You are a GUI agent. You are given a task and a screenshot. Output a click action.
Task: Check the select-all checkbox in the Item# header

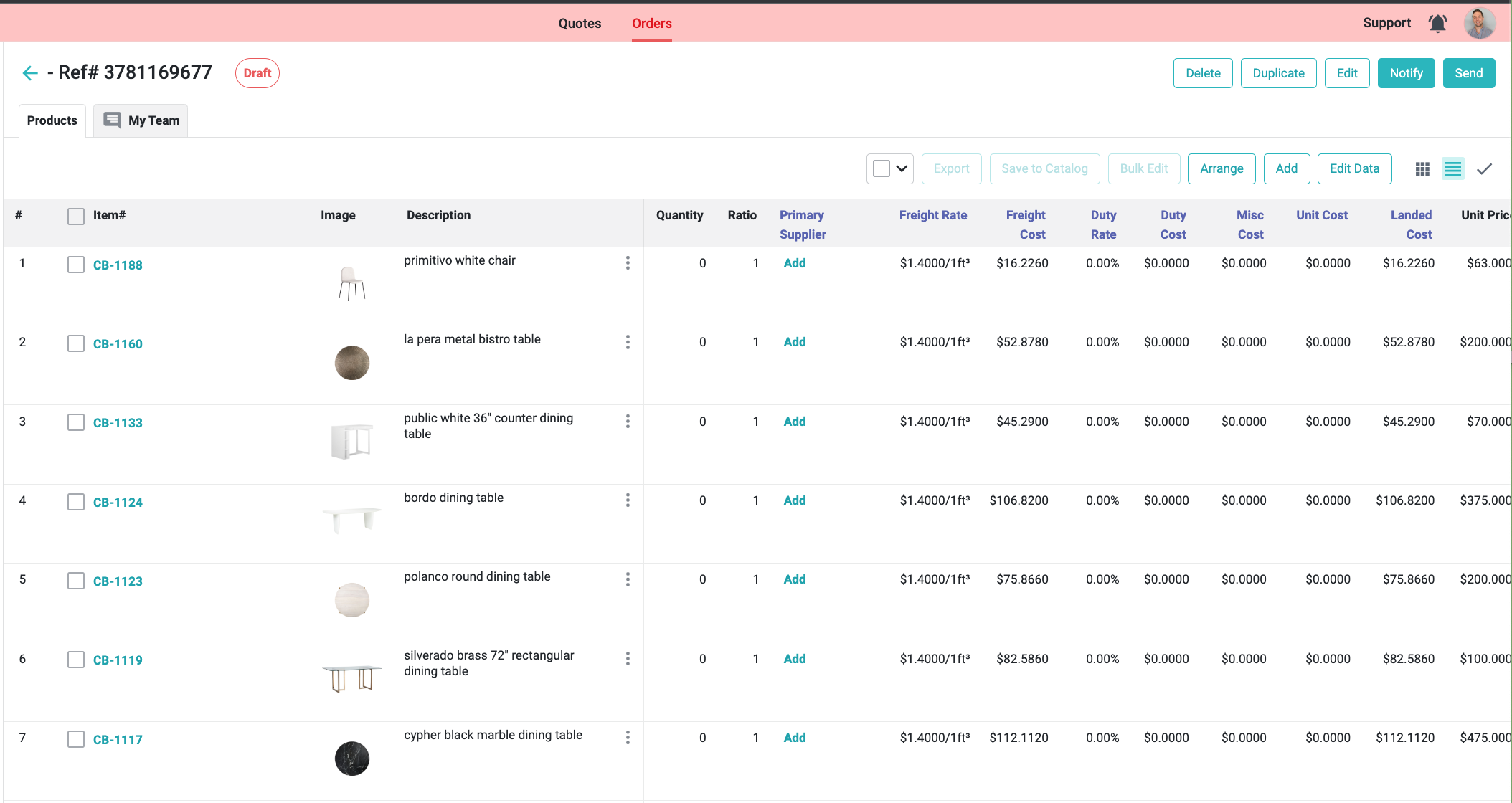point(76,216)
